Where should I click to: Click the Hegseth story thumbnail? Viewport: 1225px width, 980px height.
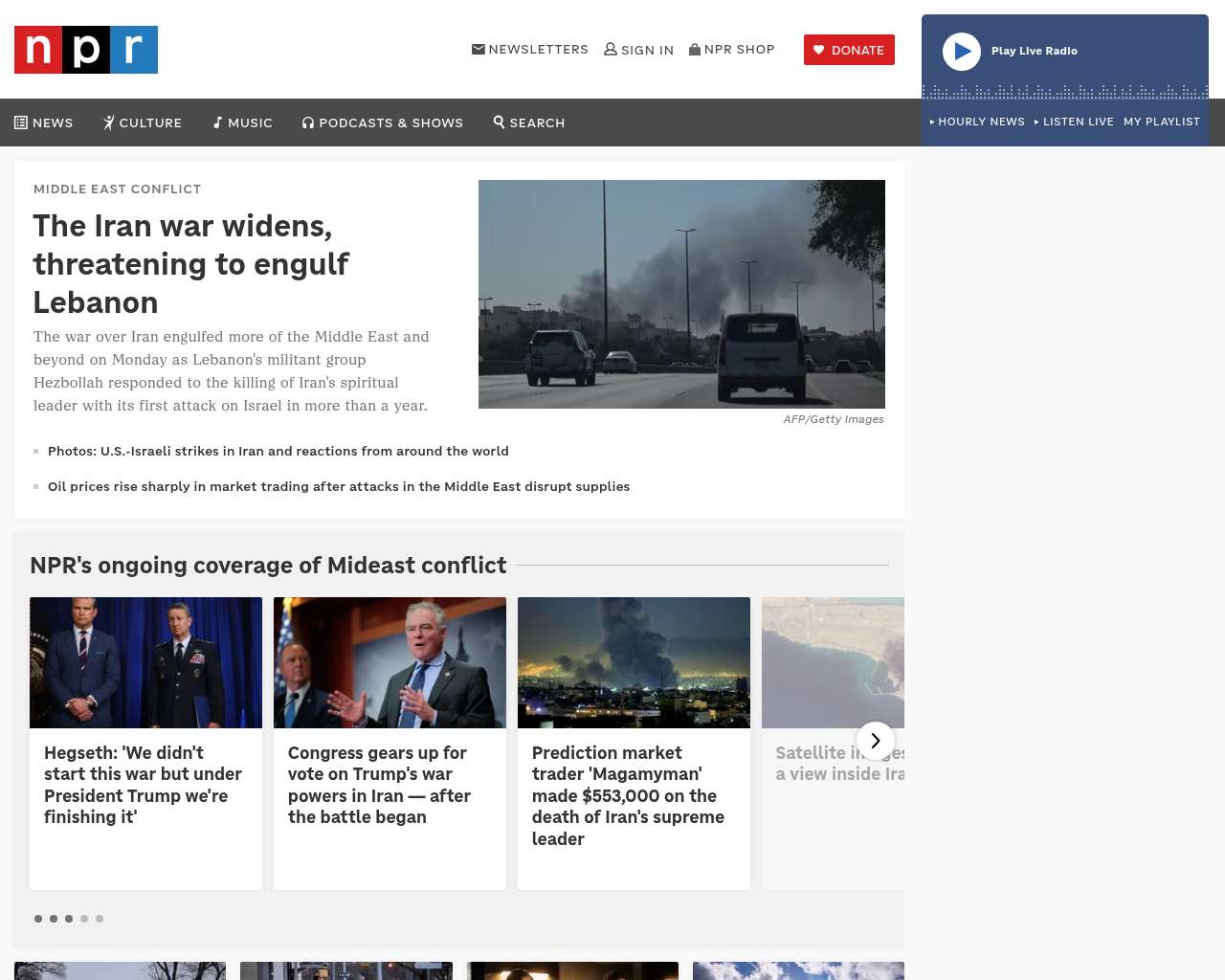[x=145, y=662]
